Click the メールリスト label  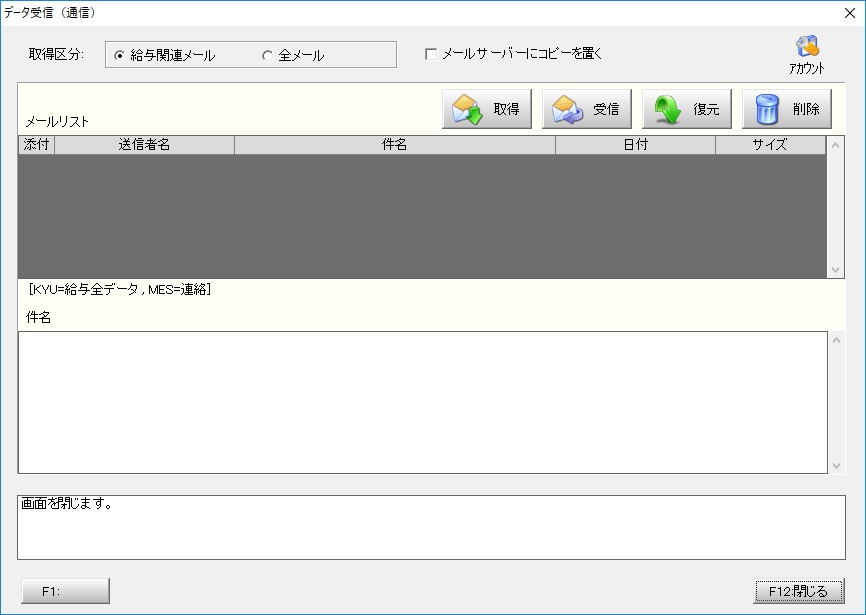coord(57,121)
